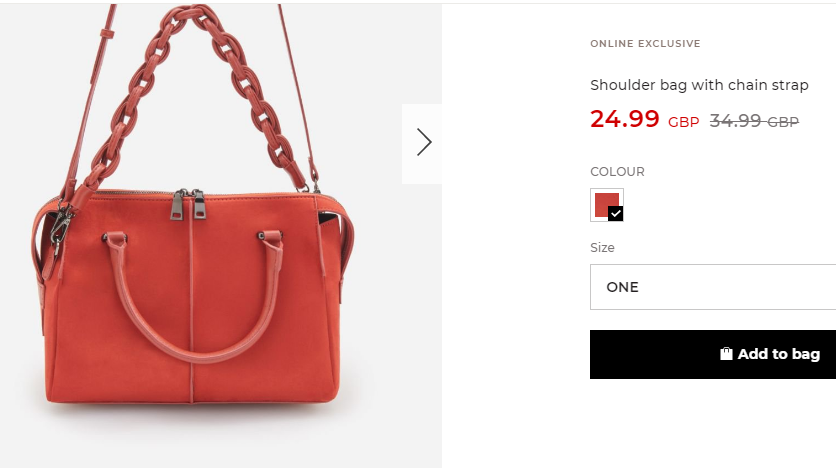836x468 pixels.
Task: Click the double zipper pulls on the bag
Action: click(x=189, y=204)
